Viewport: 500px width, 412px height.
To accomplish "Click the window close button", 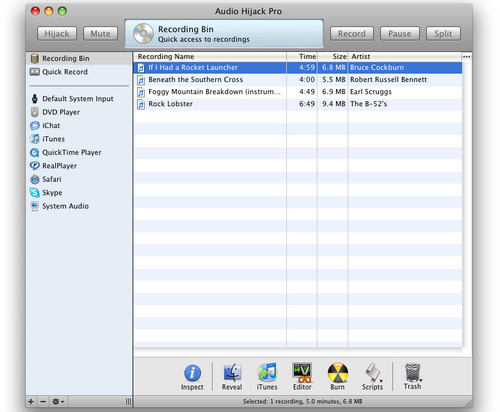I will [35, 11].
